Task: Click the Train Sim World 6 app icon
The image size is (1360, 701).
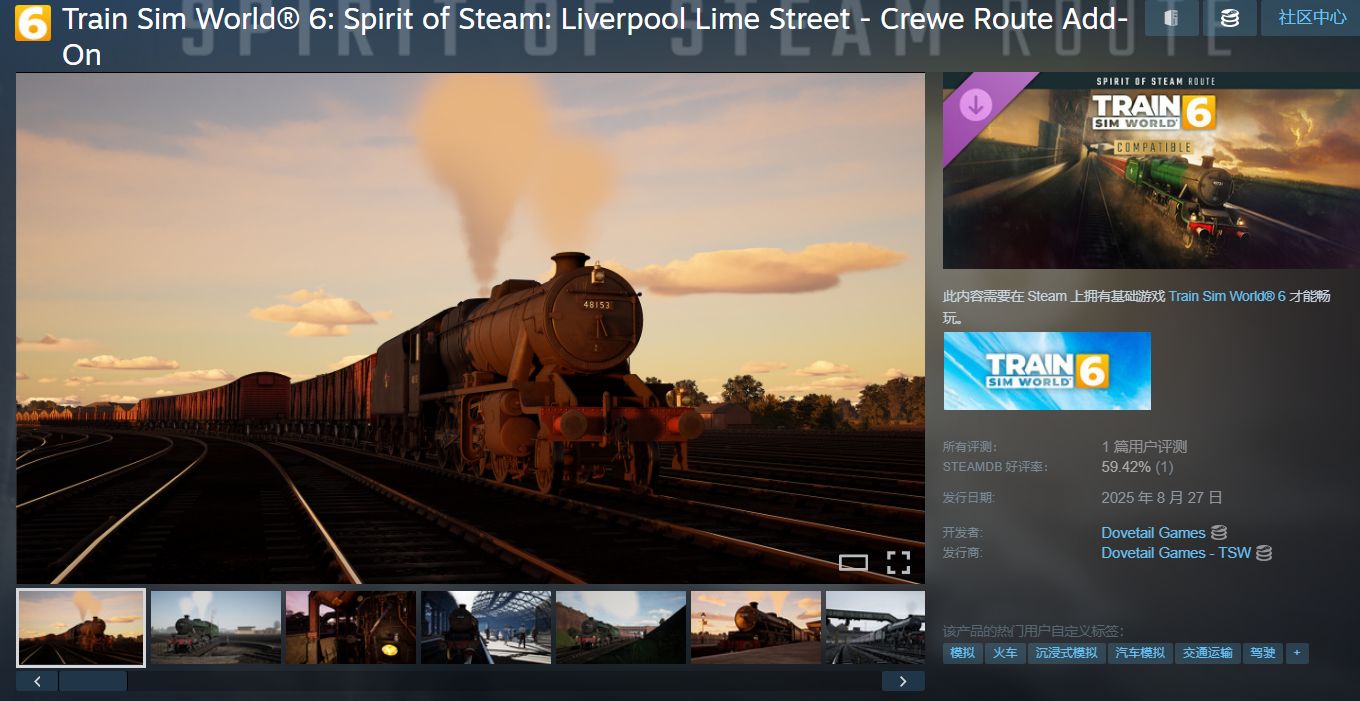Action: (33, 23)
